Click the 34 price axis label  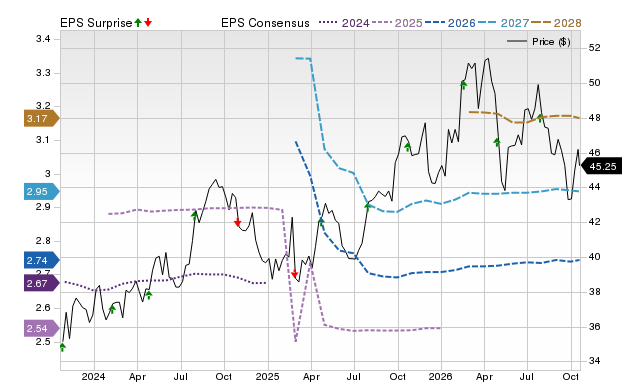(x=595, y=361)
